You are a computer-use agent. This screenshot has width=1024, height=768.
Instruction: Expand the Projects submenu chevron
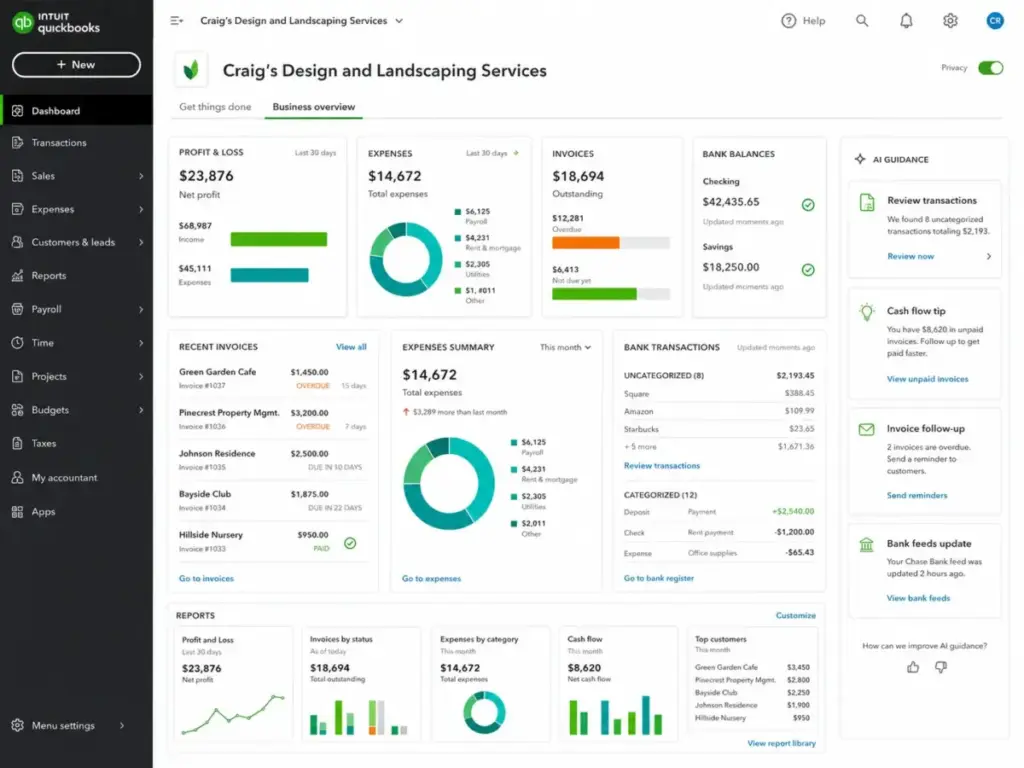click(141, 376)
